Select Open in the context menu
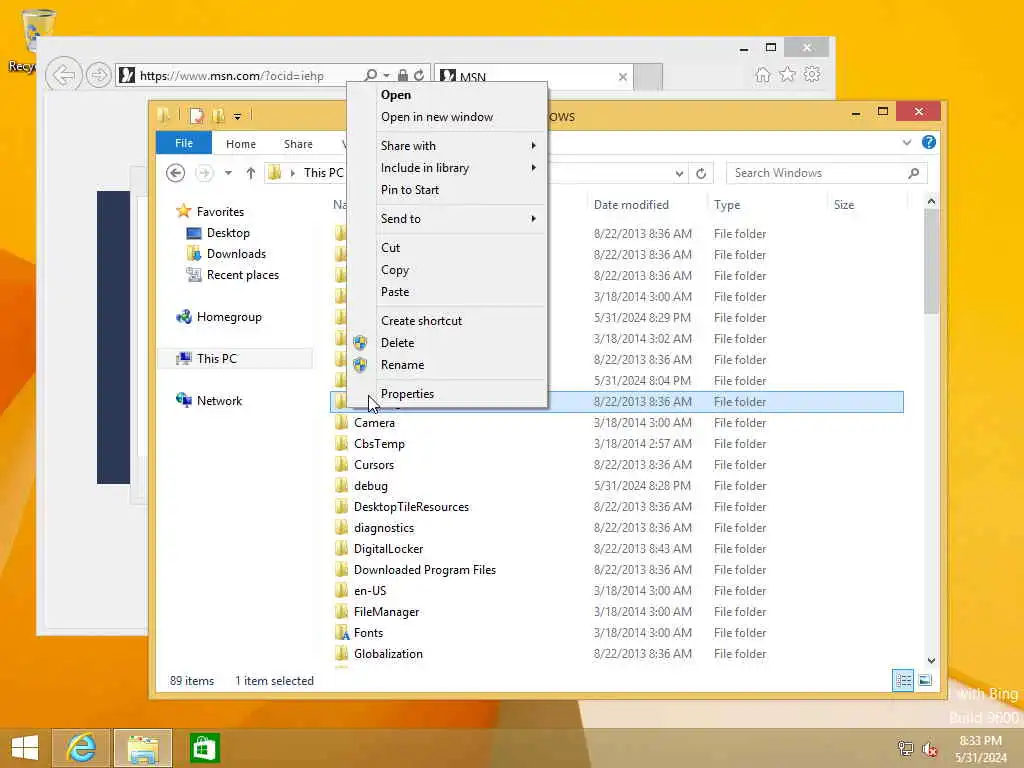The image size is (1024, 768). (x=447, y=95)
